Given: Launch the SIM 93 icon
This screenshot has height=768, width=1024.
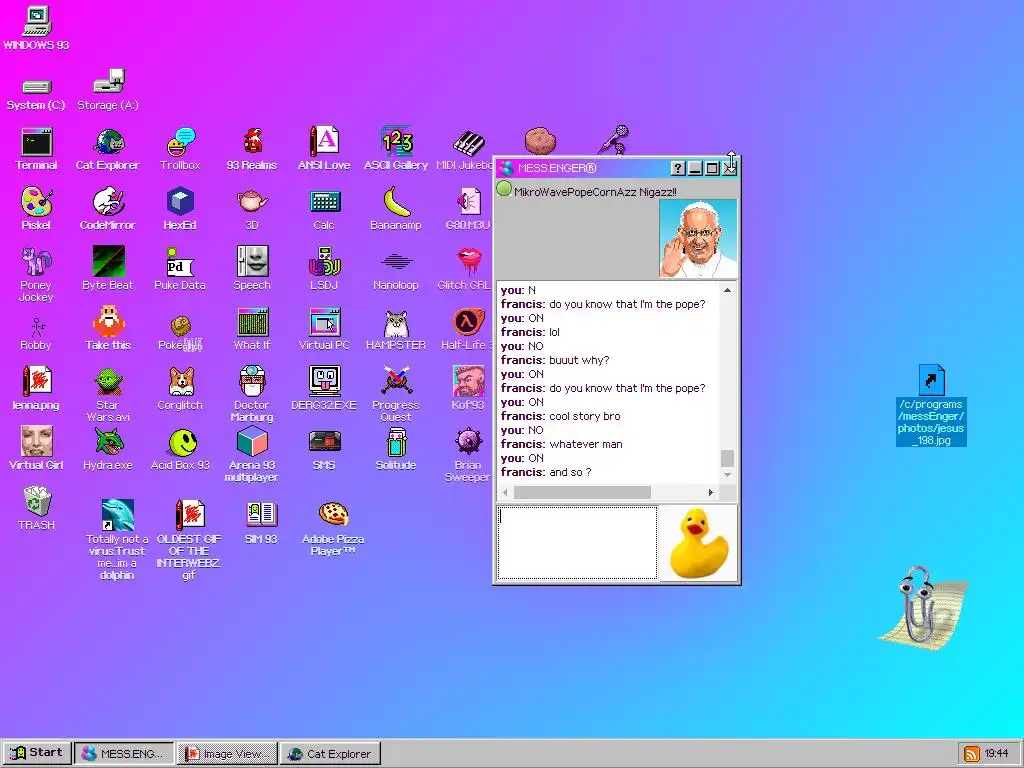Looking at the screenshot, I should [261, 515].
